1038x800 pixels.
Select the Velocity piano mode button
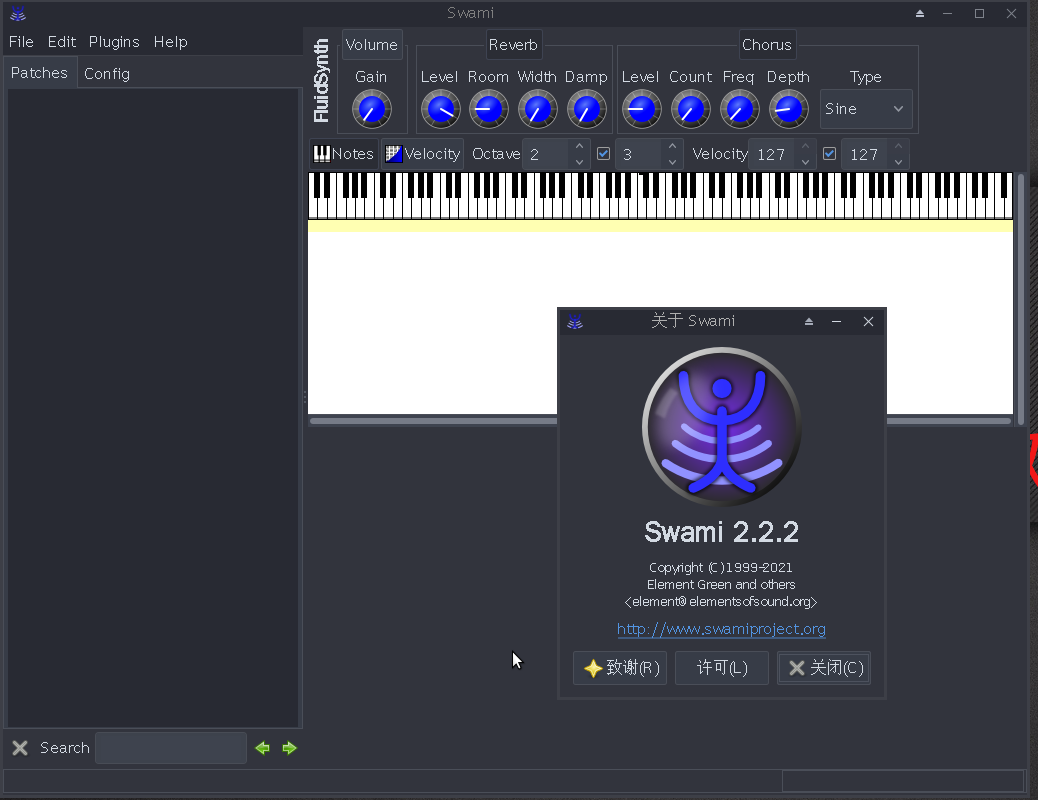(422, 154)
